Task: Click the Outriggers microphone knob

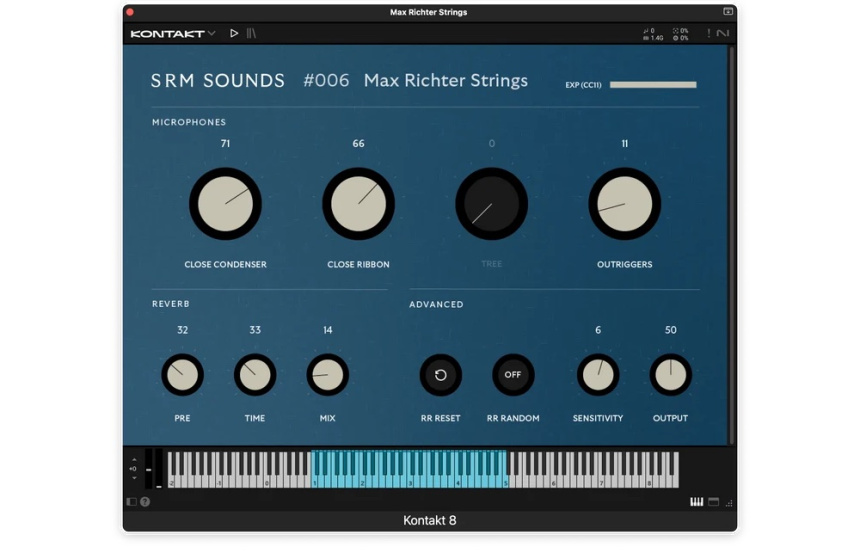Action: [x=625, y=204]
